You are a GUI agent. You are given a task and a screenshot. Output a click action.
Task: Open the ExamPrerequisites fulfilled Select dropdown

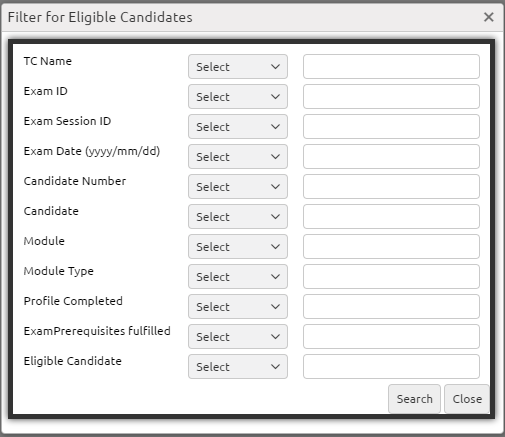(x=238, y=337)
